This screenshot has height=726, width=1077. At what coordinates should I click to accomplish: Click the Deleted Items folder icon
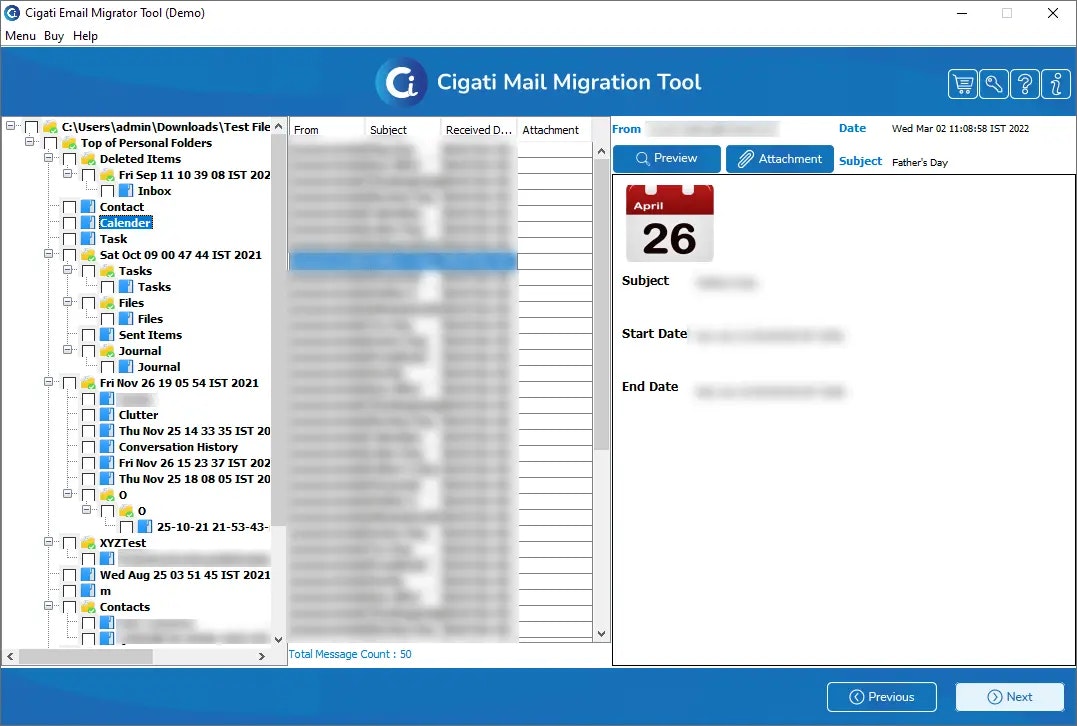(x=88, y=159)
